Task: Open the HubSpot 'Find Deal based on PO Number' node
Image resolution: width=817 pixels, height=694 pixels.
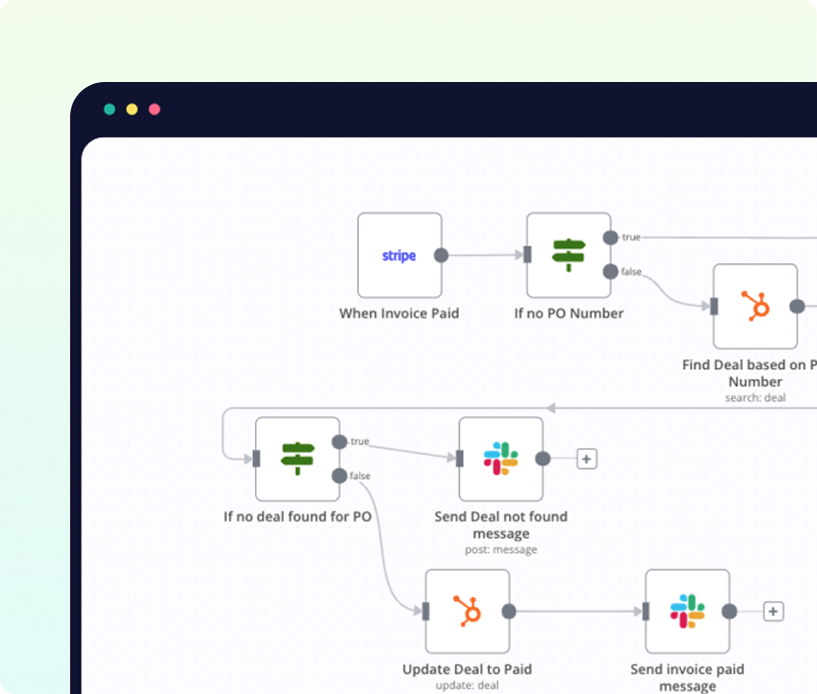Action: click(755, 306)
